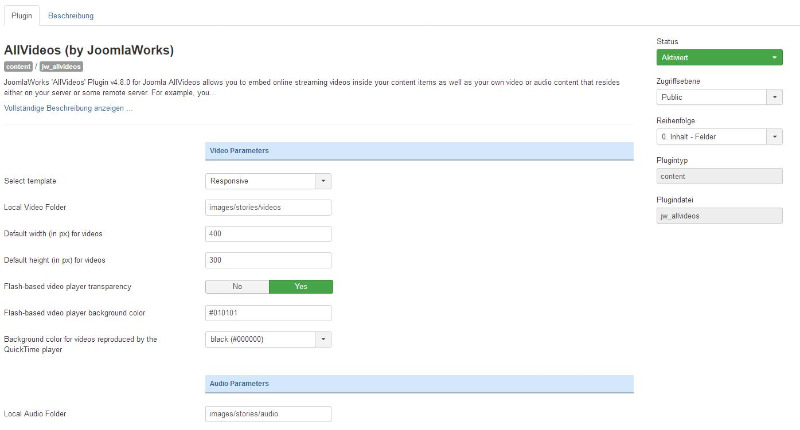Screen dimensions: 800x430
Task: Set Flash player transparency to No
Action: point(237,287)
